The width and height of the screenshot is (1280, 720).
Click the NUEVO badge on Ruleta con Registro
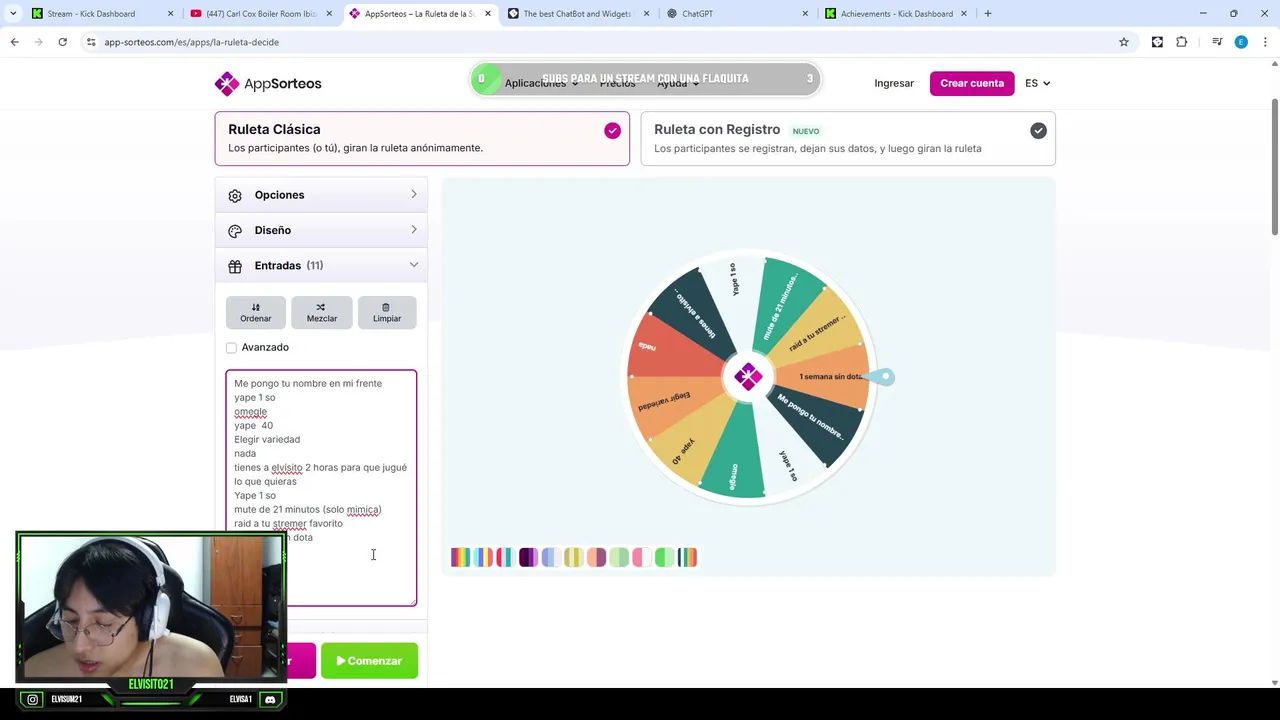(x=806, y=131)
